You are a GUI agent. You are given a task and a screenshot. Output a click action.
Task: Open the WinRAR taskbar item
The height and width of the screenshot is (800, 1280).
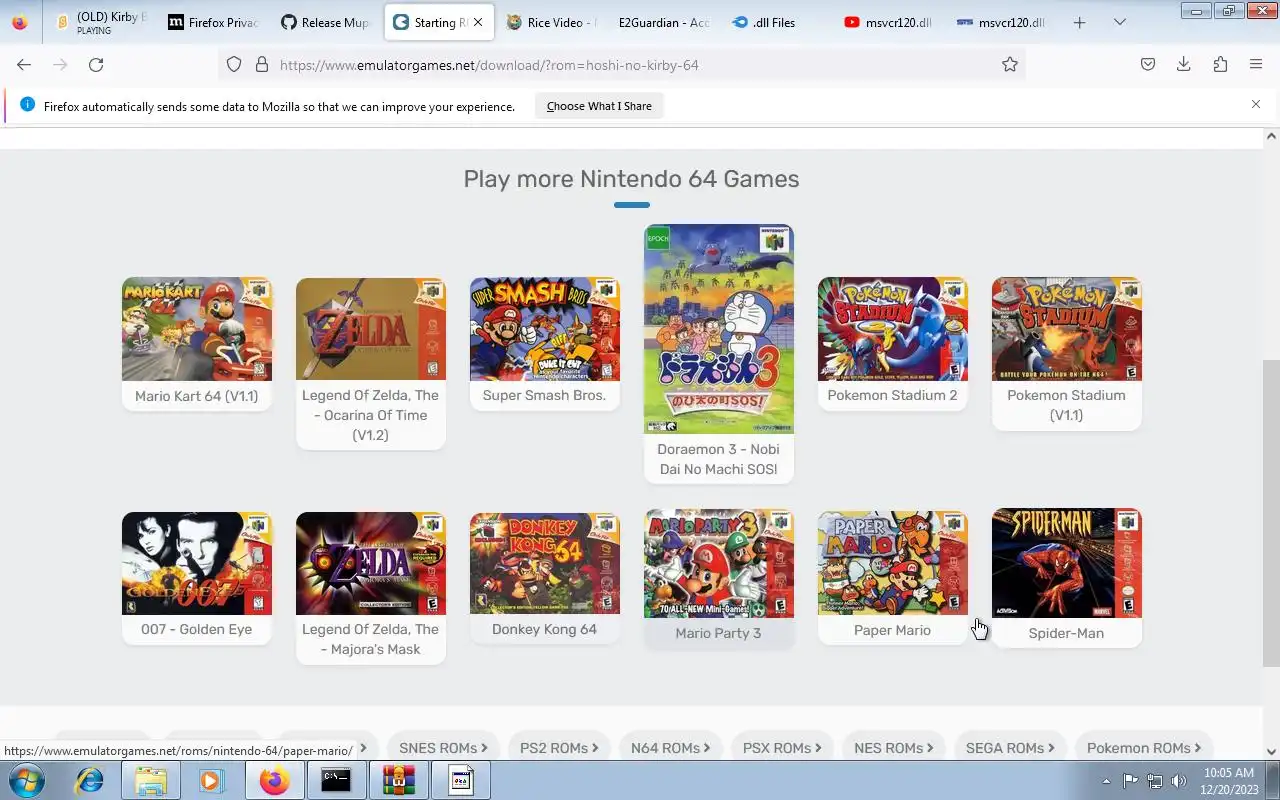[398, 780]
